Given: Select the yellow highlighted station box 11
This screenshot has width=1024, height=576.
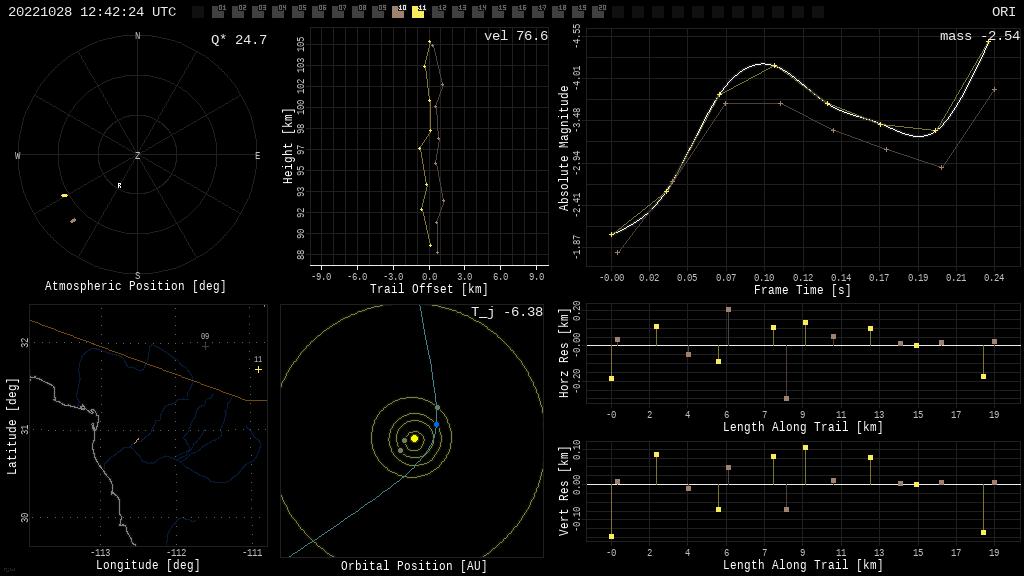Looking at the screenshot, I should point(418,12).
